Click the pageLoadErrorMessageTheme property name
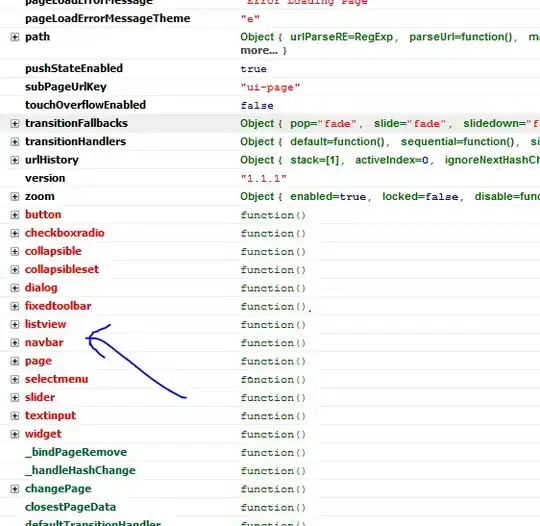The image size is (540, 526). coord(107,18)
